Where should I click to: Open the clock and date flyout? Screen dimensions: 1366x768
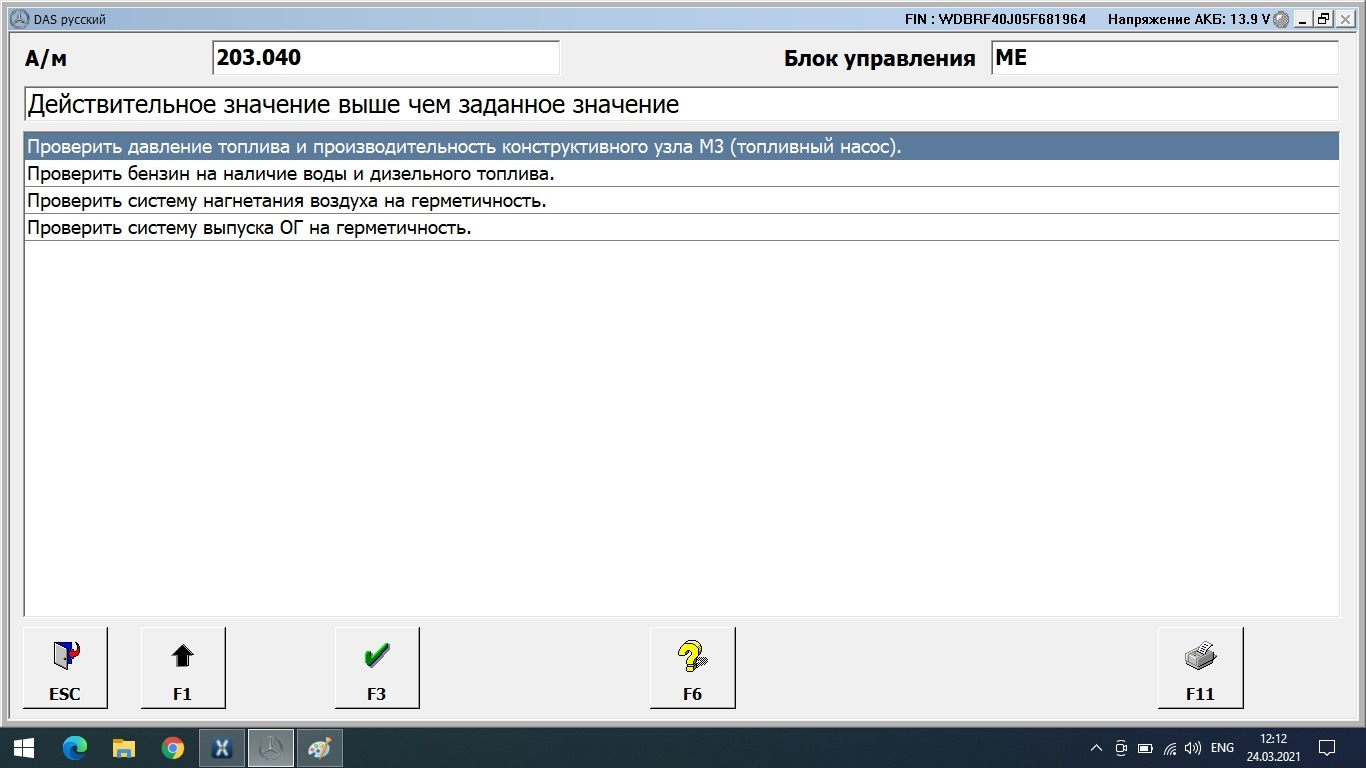(x=1274, y=747)
